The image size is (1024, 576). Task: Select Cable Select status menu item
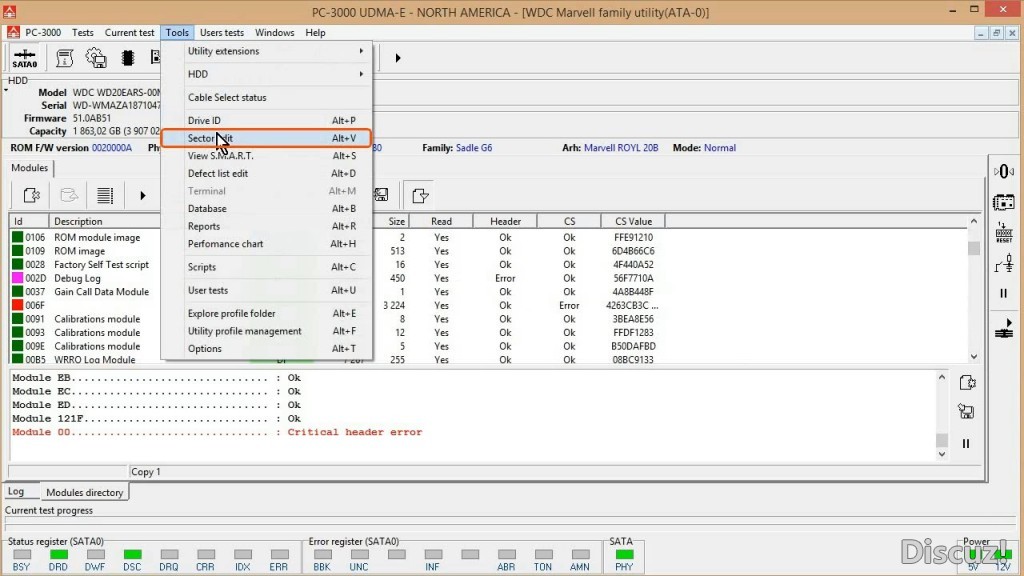pyautogui.click(x=266, y=97)
